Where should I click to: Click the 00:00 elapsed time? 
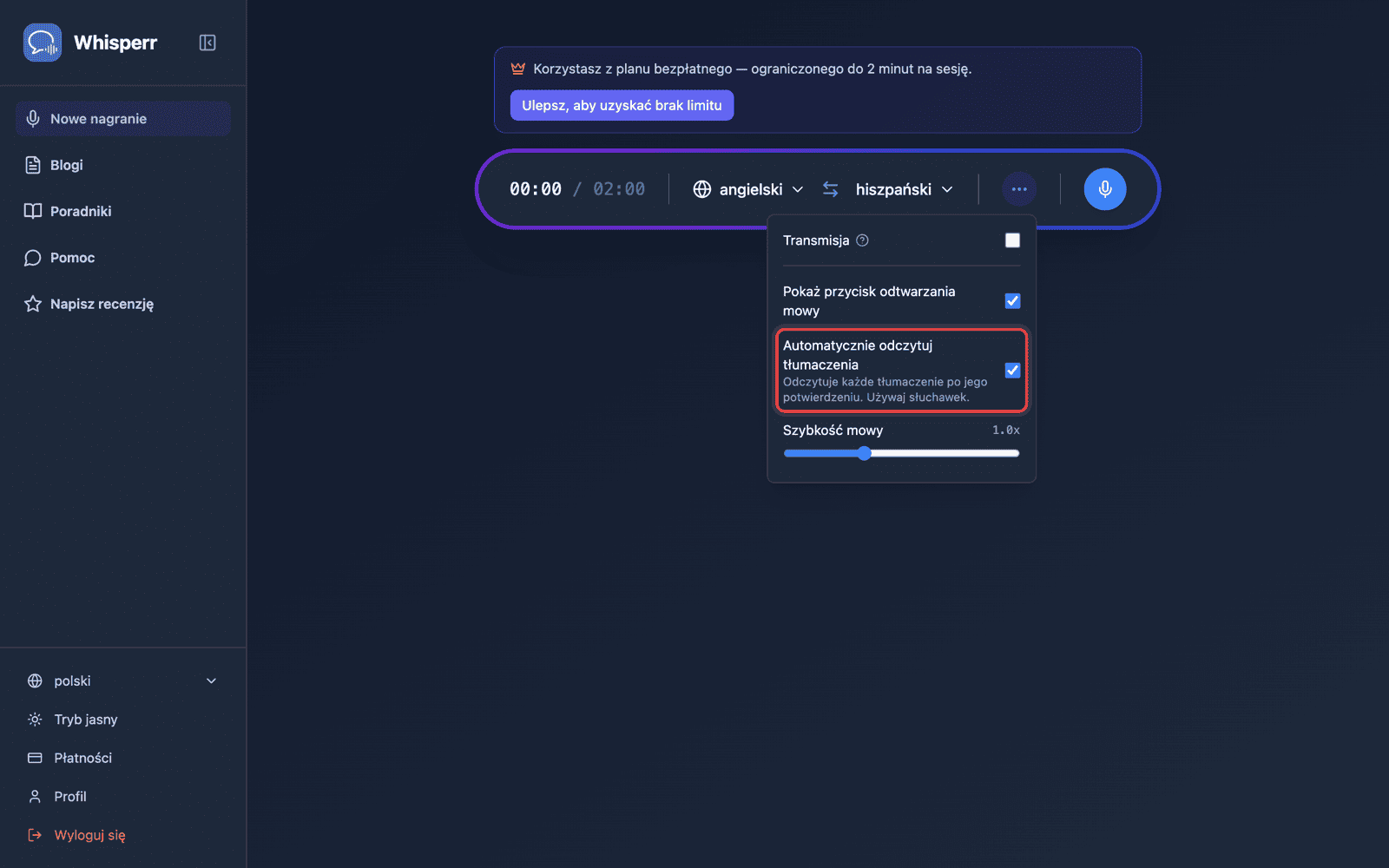pyautogui.click(x=536, y=189)
